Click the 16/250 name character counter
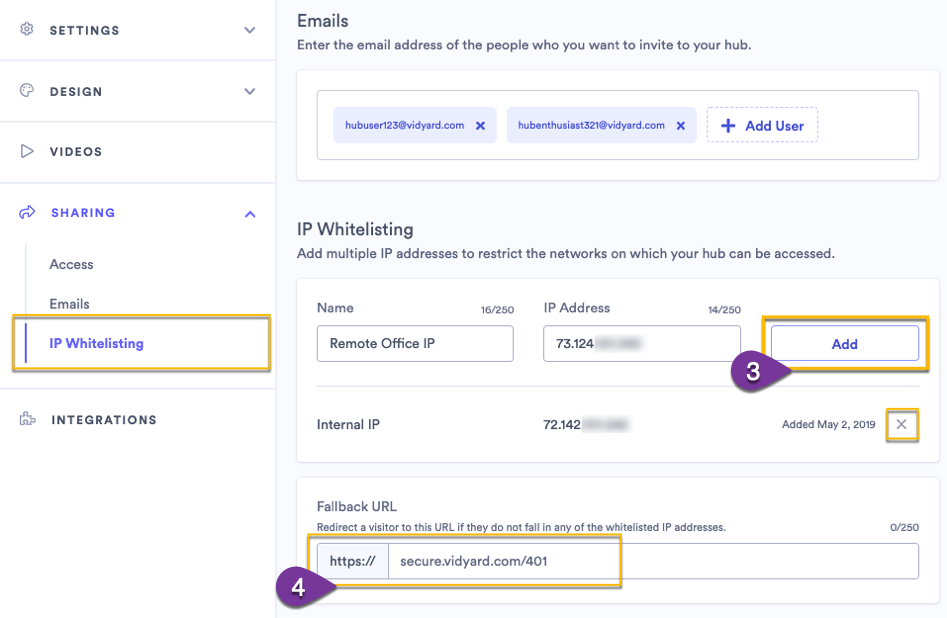 (497, 310)
